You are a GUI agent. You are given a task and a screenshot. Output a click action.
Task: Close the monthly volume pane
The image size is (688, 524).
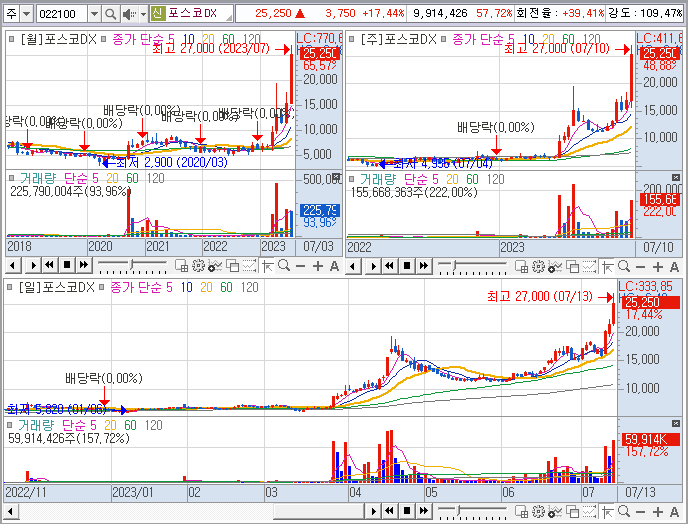[x=337, y=177]
